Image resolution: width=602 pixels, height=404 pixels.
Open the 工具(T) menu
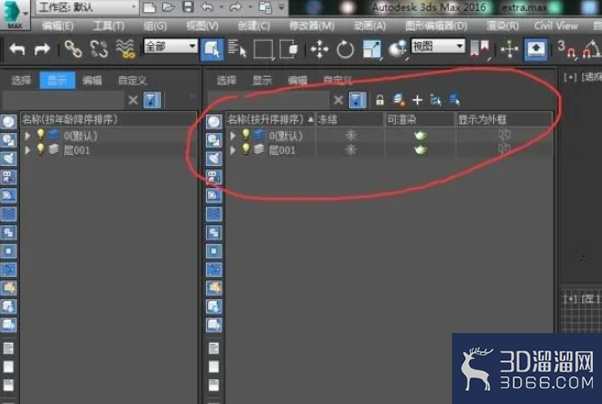109,26
